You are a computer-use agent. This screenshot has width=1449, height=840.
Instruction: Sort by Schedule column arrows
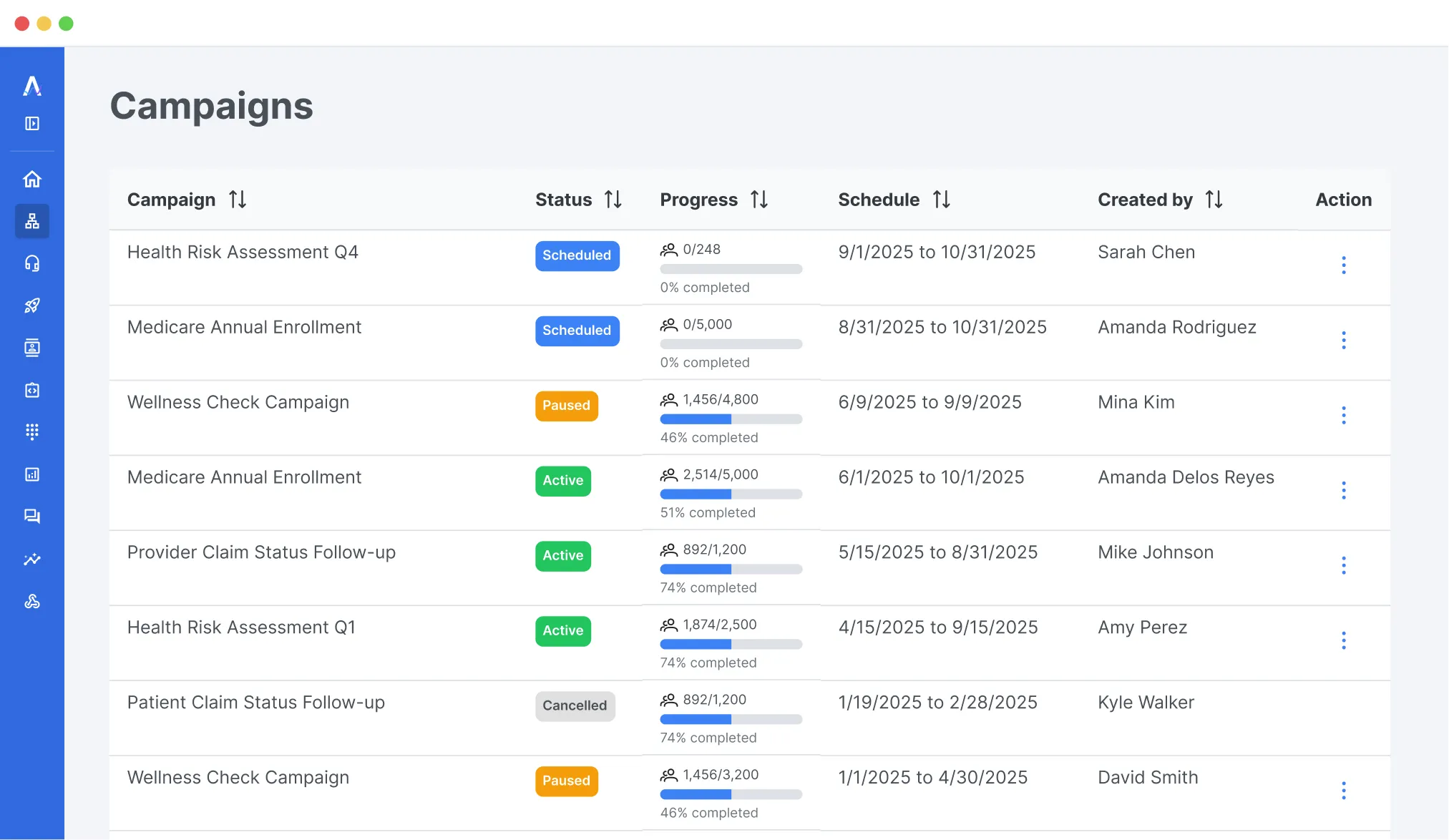tap(942, 200)
